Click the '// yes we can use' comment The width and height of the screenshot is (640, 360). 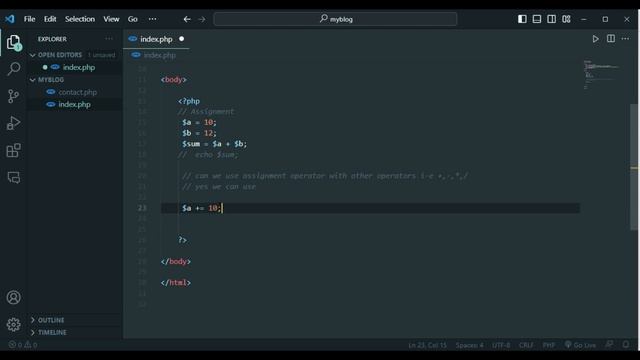pyautogui.click(x=219, y=187)
